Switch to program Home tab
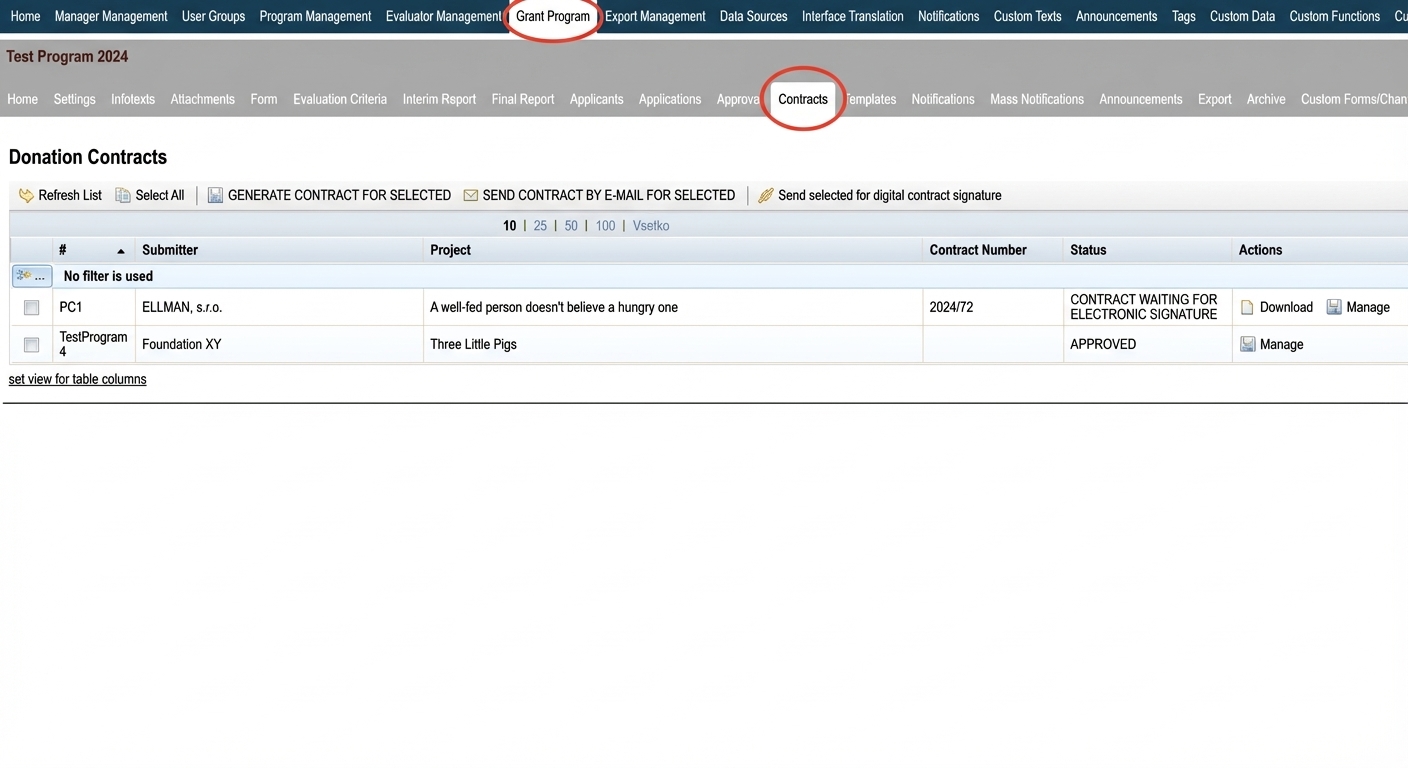 [22, 99]
